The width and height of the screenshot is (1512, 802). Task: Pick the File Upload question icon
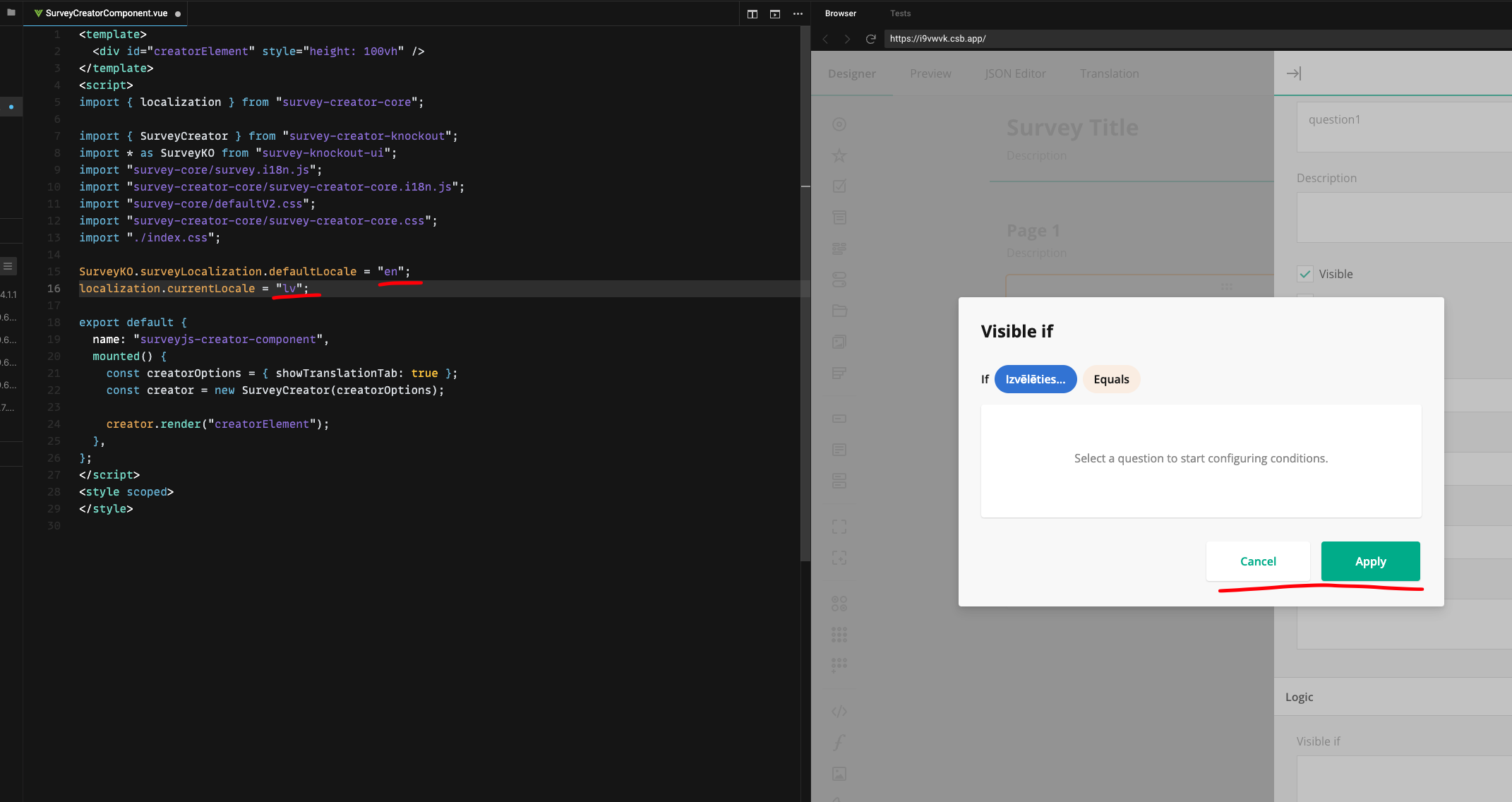839,311
